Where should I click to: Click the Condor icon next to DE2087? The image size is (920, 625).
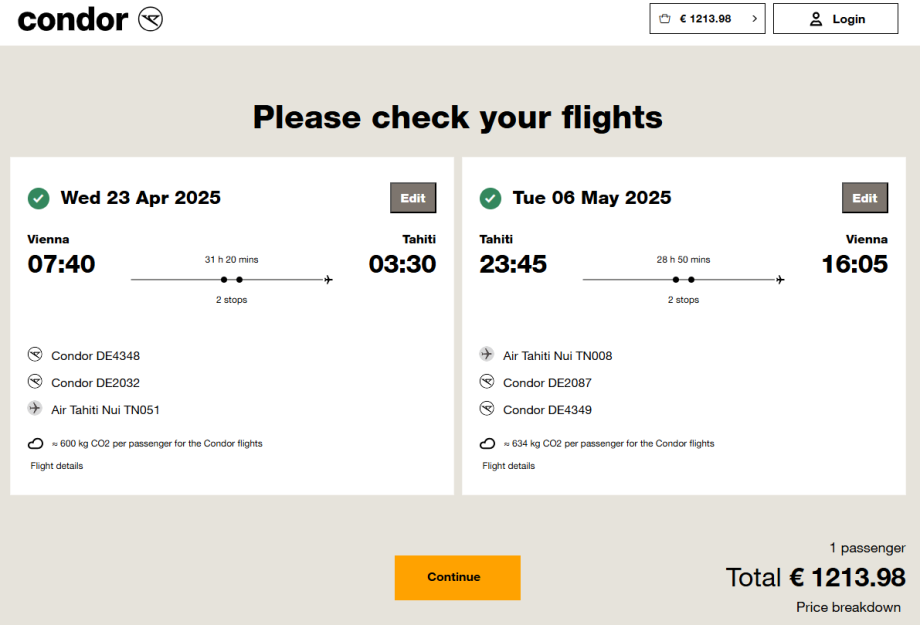click(x=487, y=382)
